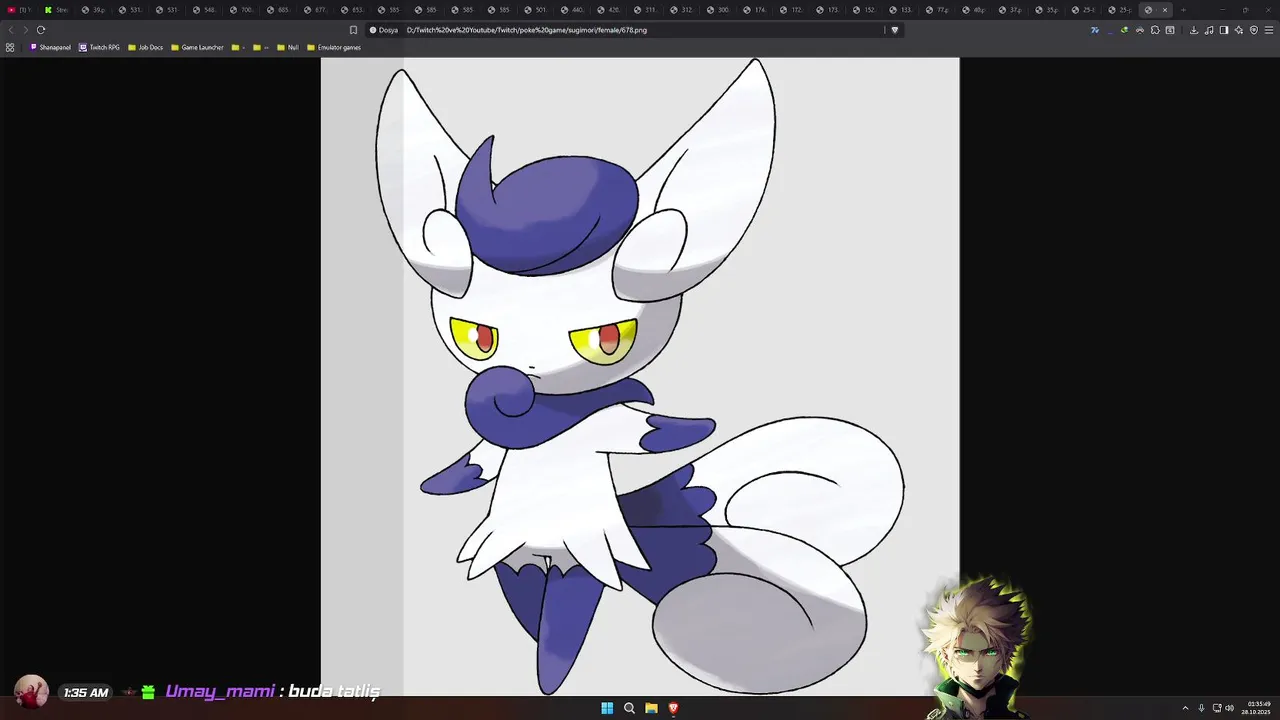The image size is (1280, 720).
Task: Open the Shanapanel bookmark
Action: coord(51,47)
